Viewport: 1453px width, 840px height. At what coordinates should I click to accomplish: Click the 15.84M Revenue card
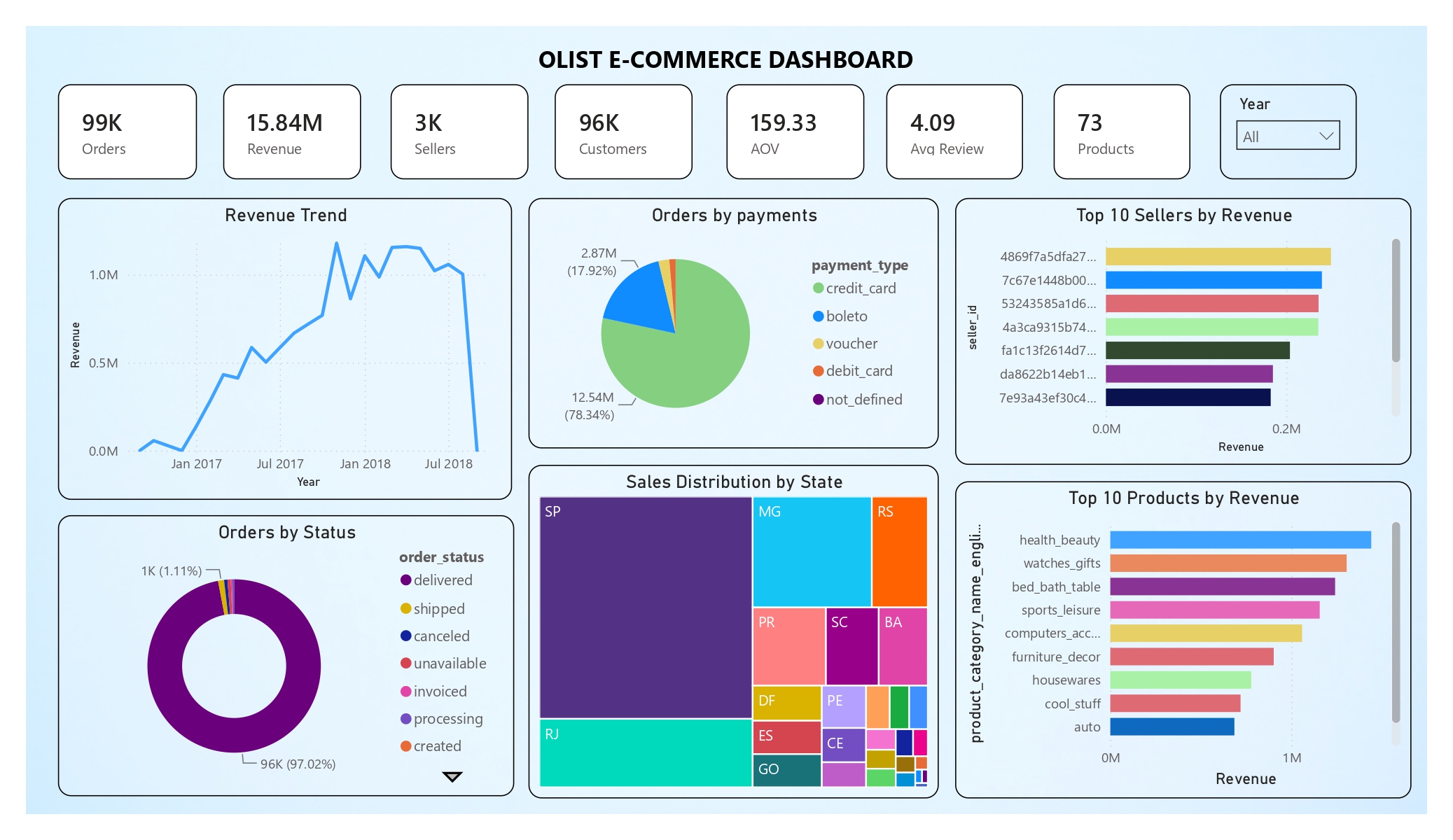click(292, 132)
